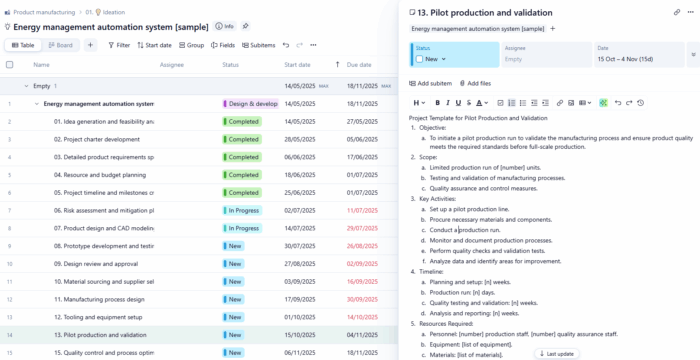Click the Name column header
The width and height of the screenshot is (700, 360).
(x=41, y=65)
